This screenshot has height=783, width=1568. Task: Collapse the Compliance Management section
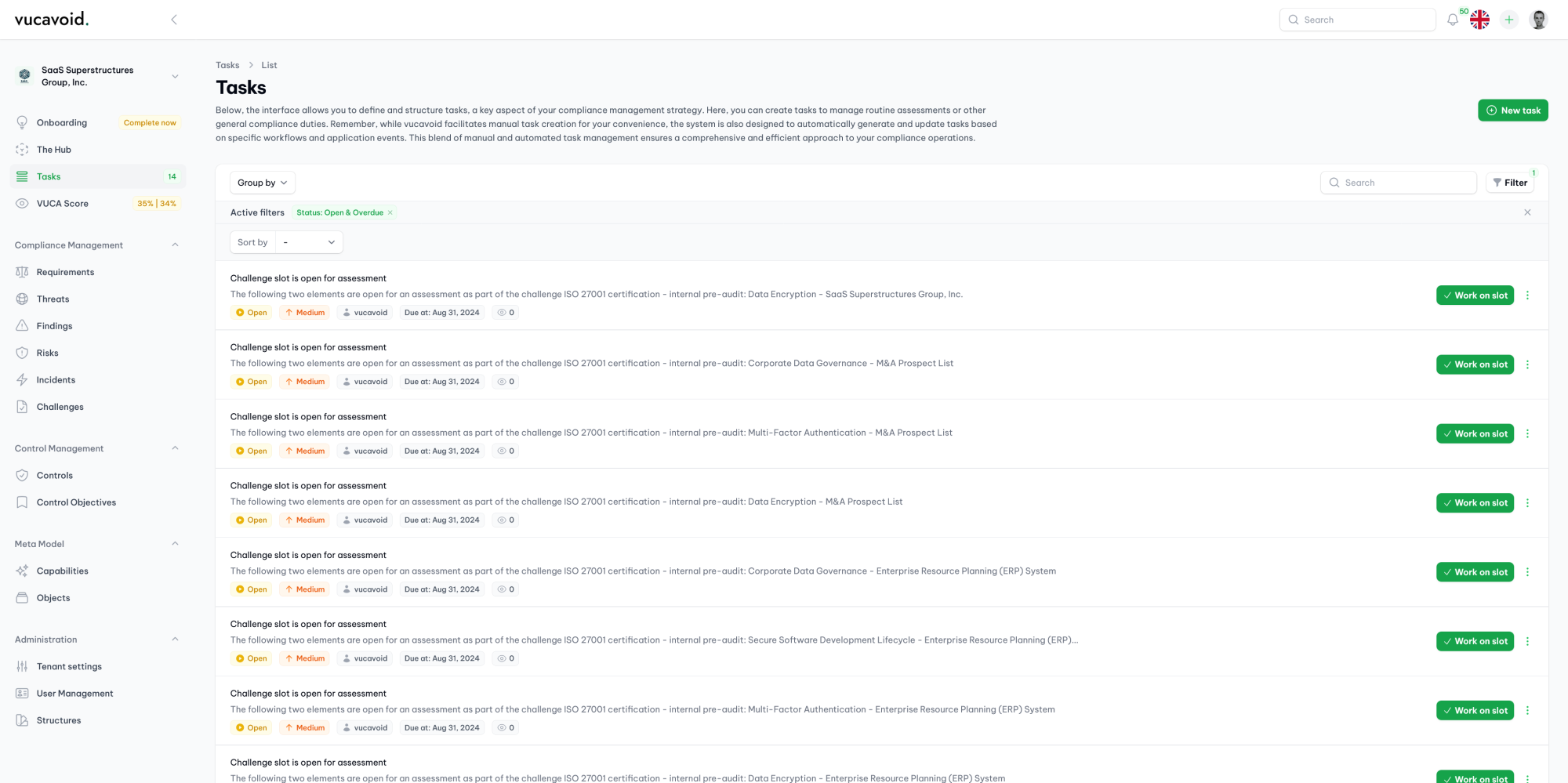click(174, 245)
